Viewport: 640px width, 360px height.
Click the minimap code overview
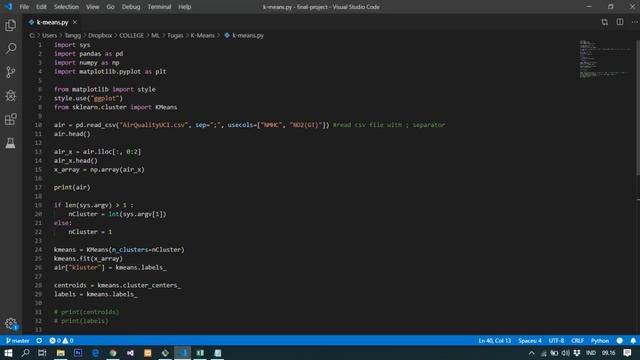pos(605,59)
